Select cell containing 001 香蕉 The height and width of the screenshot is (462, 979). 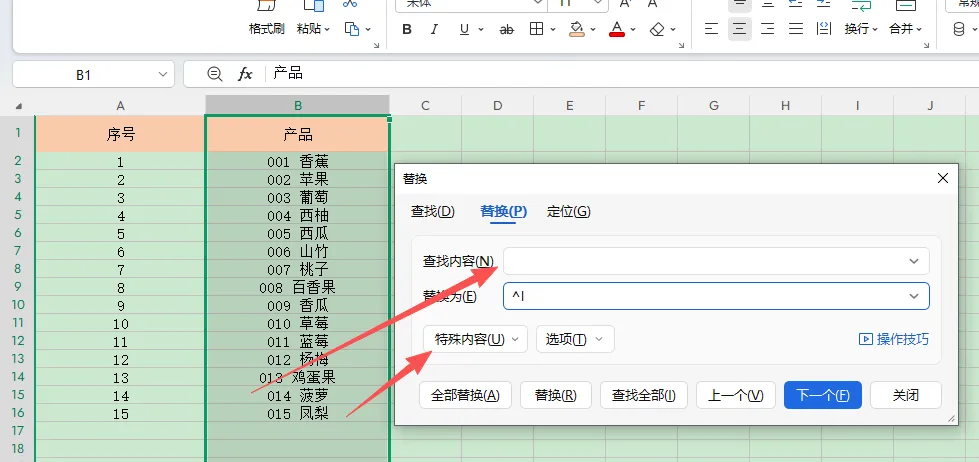point(298,162)
